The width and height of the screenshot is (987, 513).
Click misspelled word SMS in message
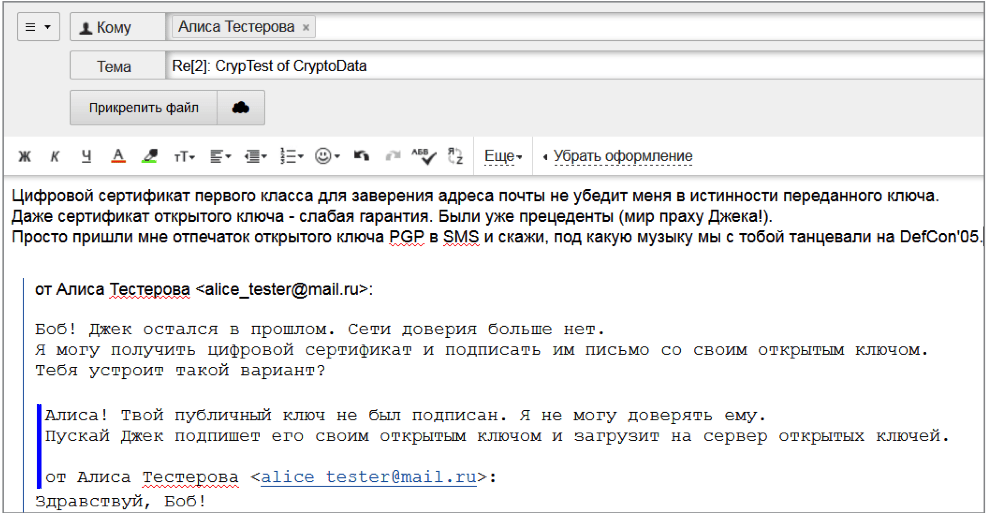461,237
